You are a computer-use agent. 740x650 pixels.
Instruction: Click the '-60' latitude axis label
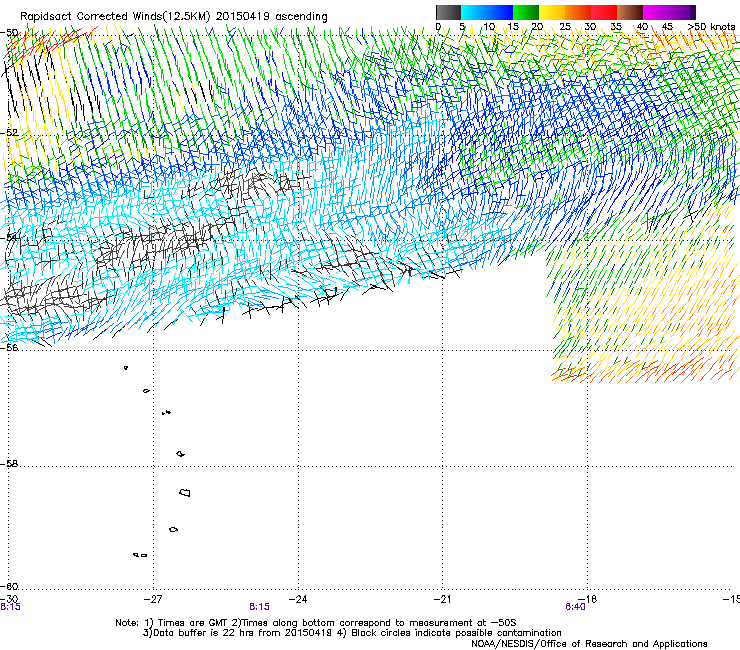9,586
